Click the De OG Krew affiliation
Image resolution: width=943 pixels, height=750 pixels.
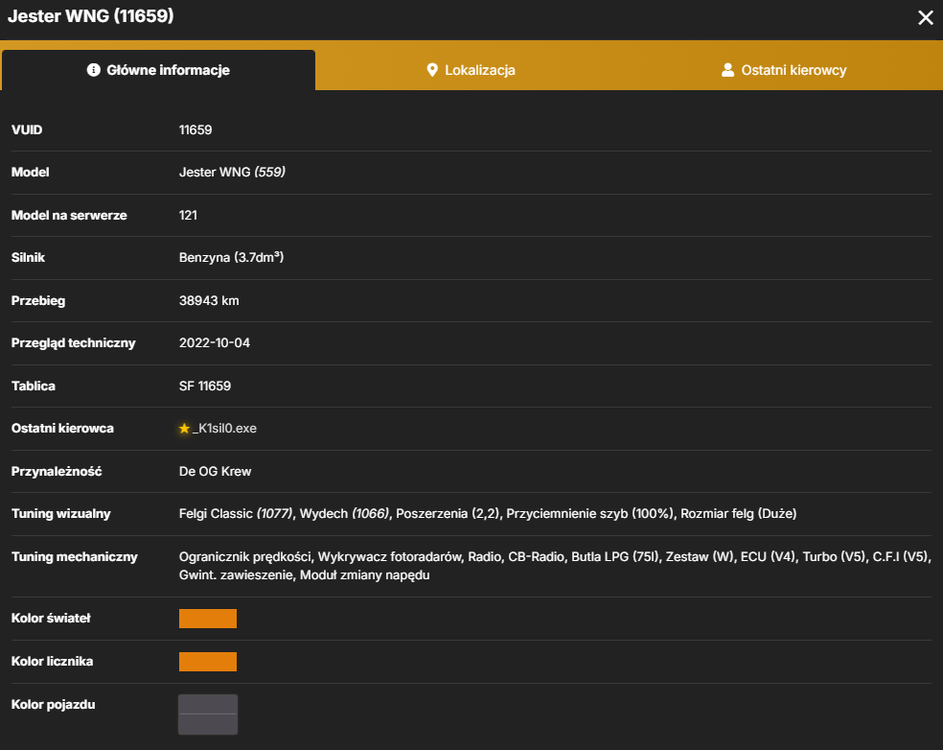click(x=215, y=472)
